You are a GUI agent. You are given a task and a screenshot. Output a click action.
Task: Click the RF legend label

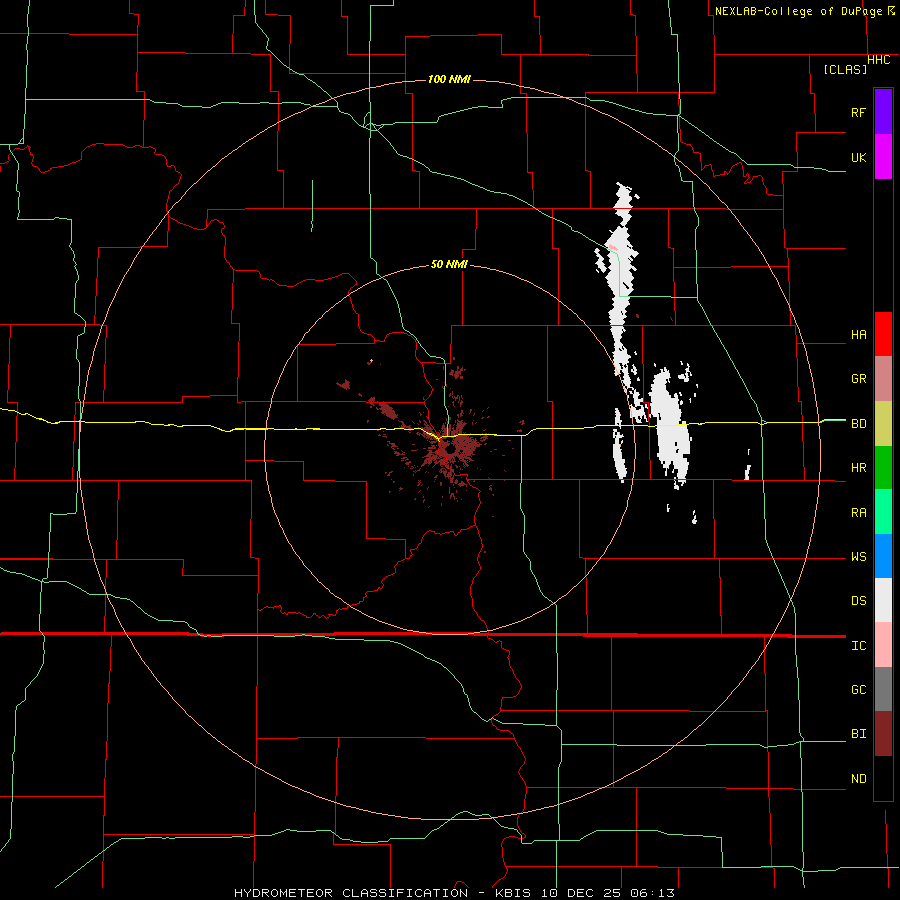click(858, 112)
